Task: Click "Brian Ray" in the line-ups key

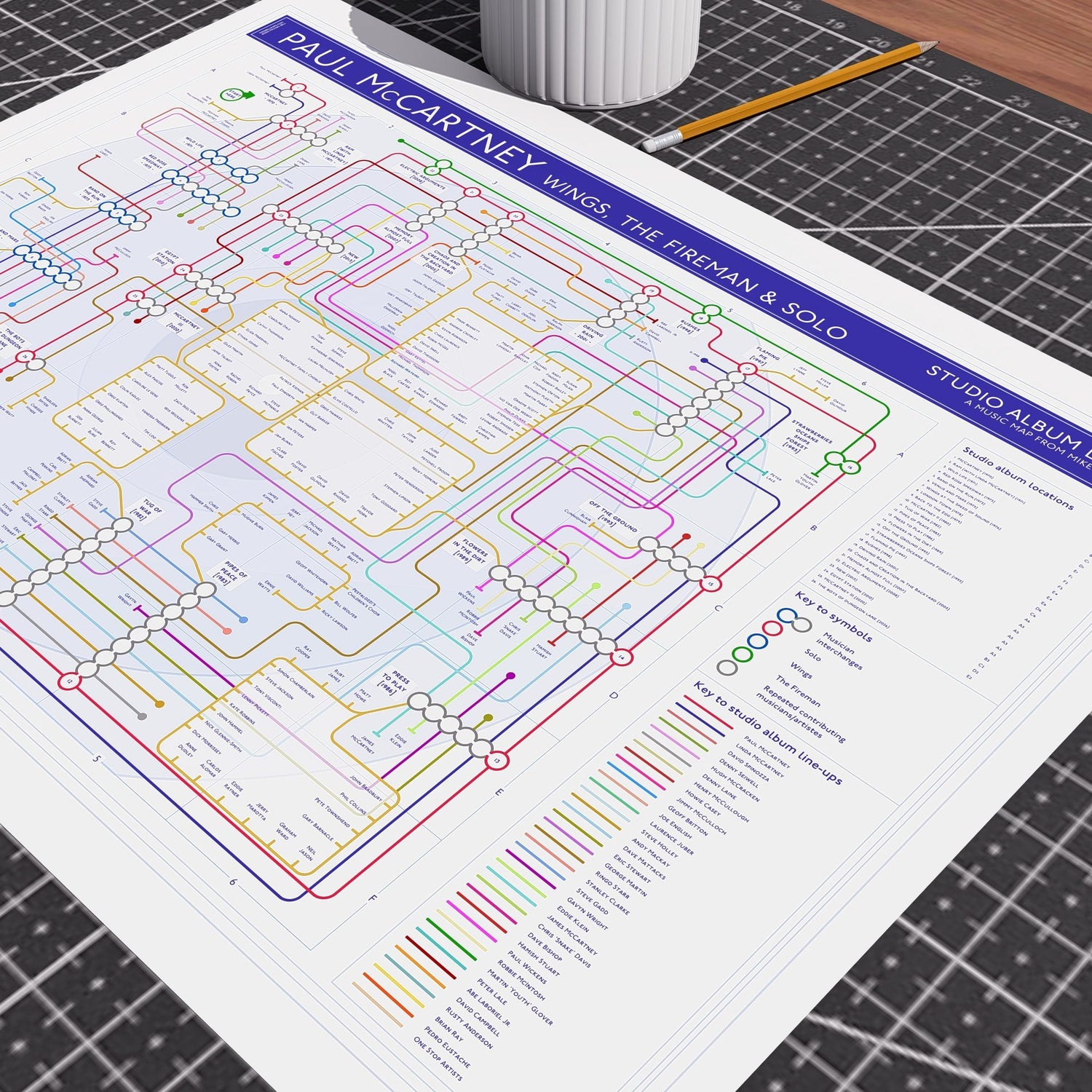Action: (x=450, y=1029)
